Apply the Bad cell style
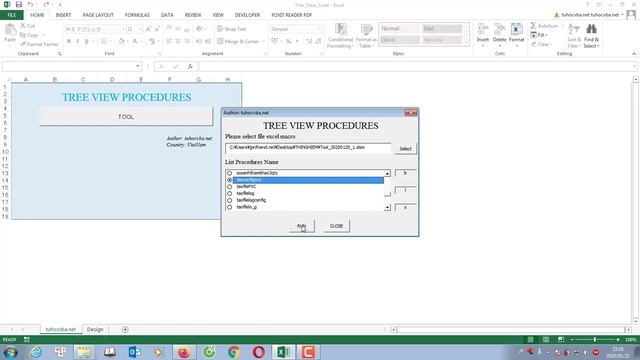The height and width of the screenshot is (360, 640). pyautogui.click(x=442, y=29)
